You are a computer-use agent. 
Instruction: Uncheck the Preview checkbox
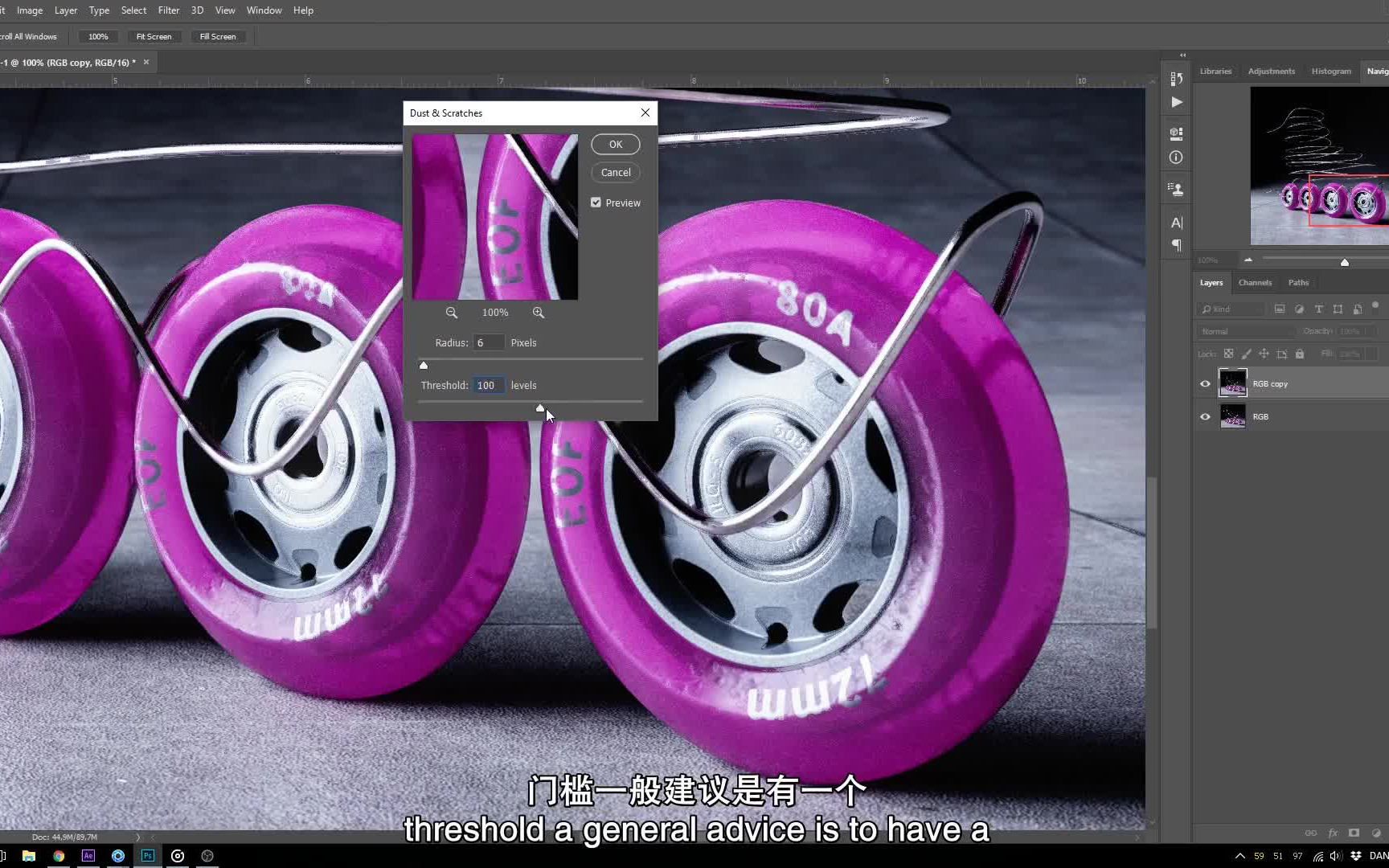(596, 203)
